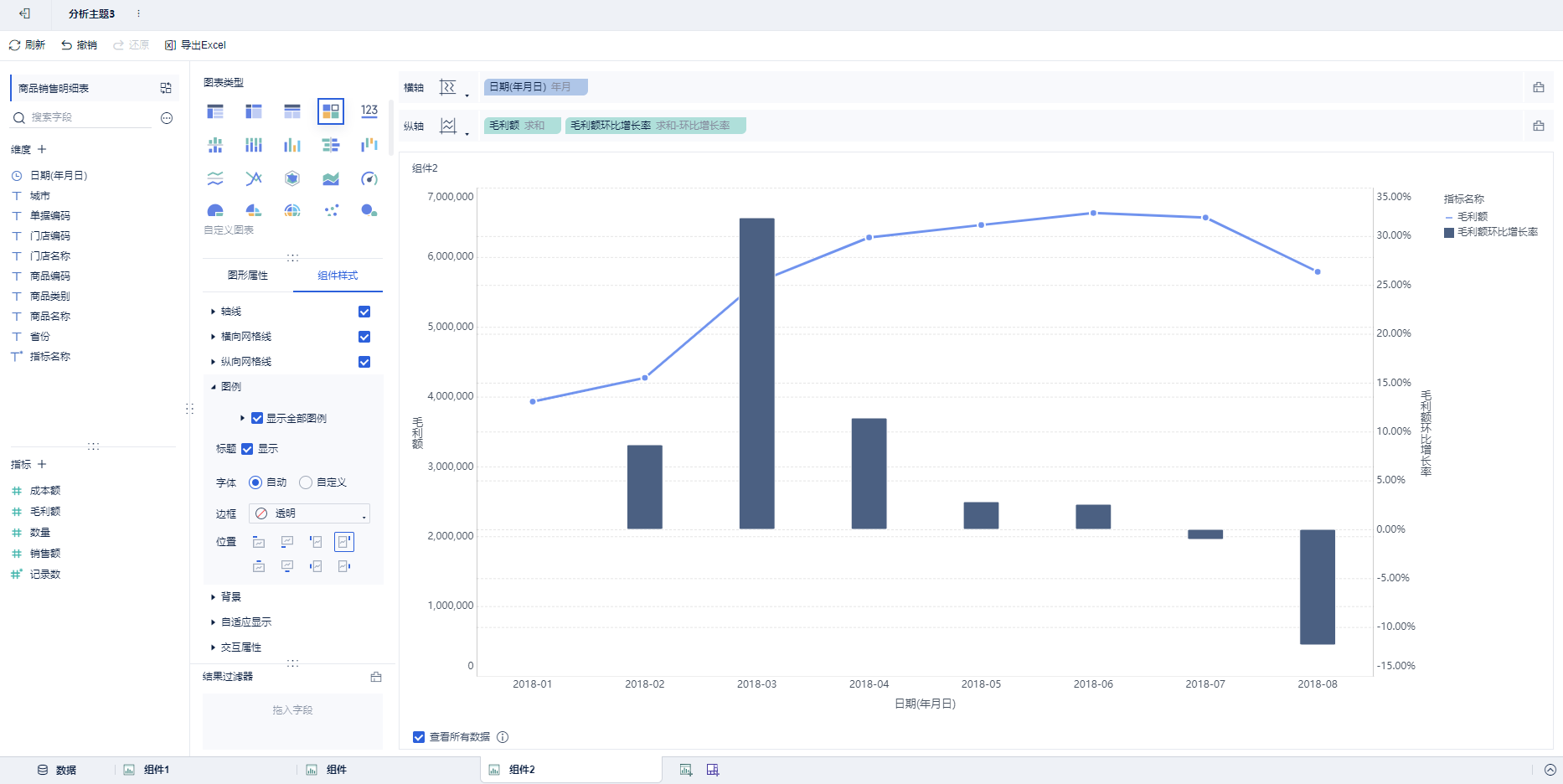
Task: Choose the area chart type
Action: tap(331, 178)
